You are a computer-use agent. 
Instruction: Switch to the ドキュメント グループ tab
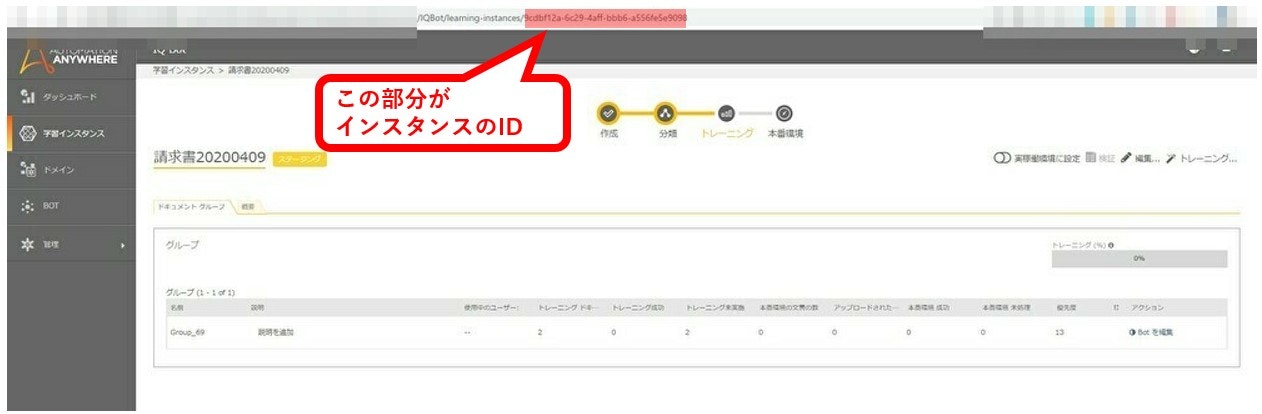[190, 206]
